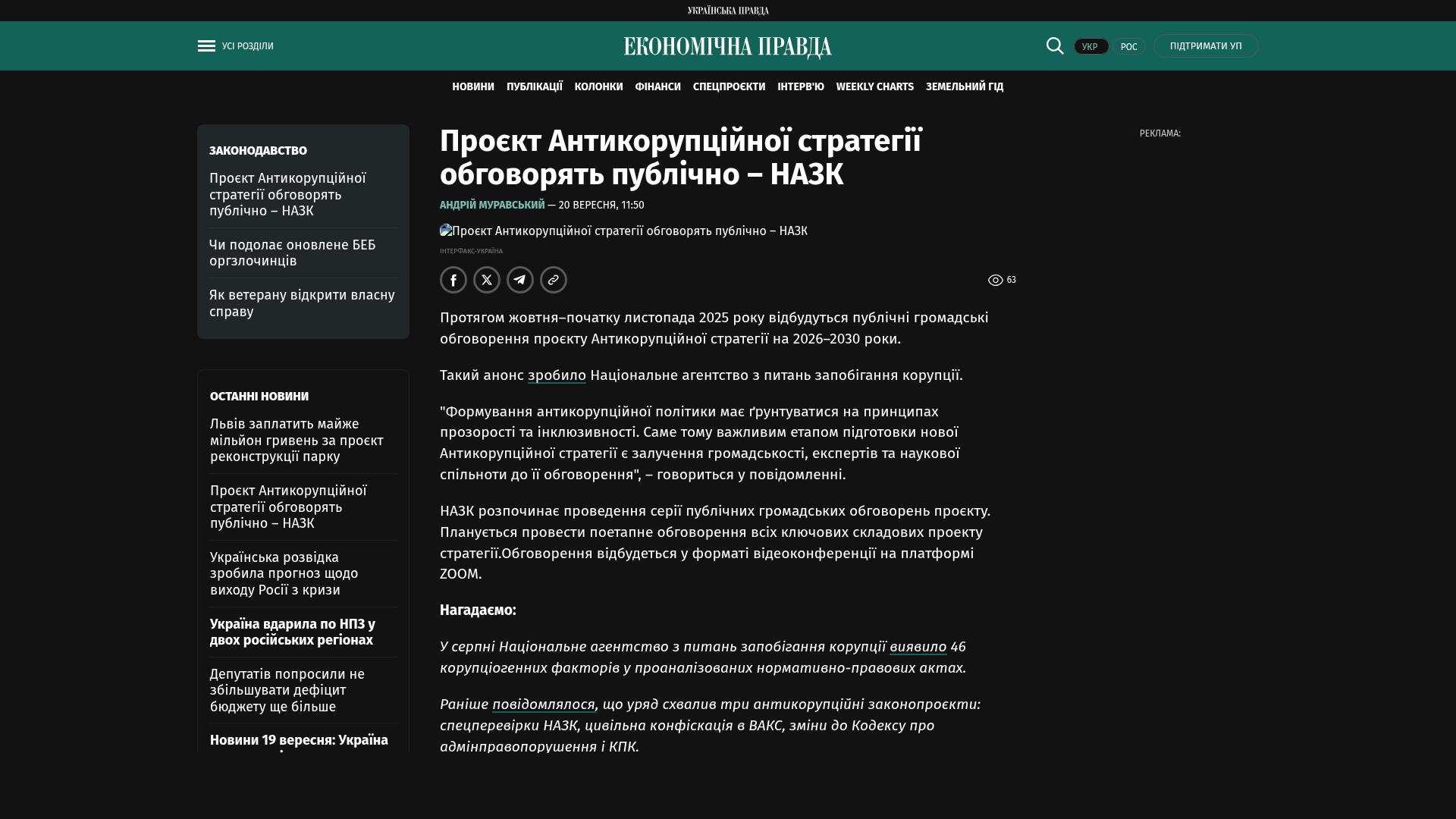Viewport: 1456px width, 819px height.
Task: Open news about Lviv park reconstruction
Action: pos(297,441)
